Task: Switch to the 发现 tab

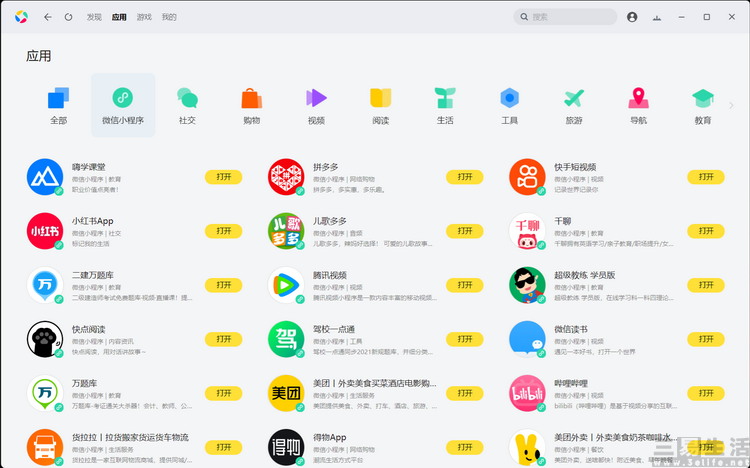Action: point(94,17)
